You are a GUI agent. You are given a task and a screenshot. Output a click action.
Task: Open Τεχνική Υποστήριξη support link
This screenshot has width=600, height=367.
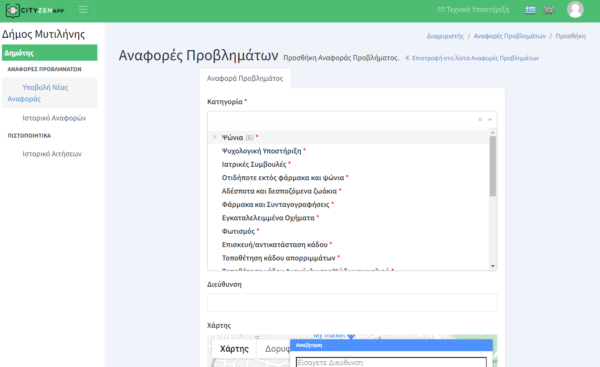473,10
